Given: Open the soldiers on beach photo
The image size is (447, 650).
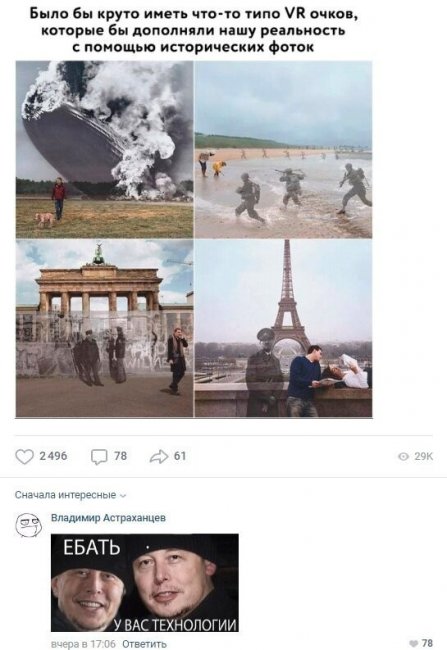Looking at the screenshot, I should [284, 149].
